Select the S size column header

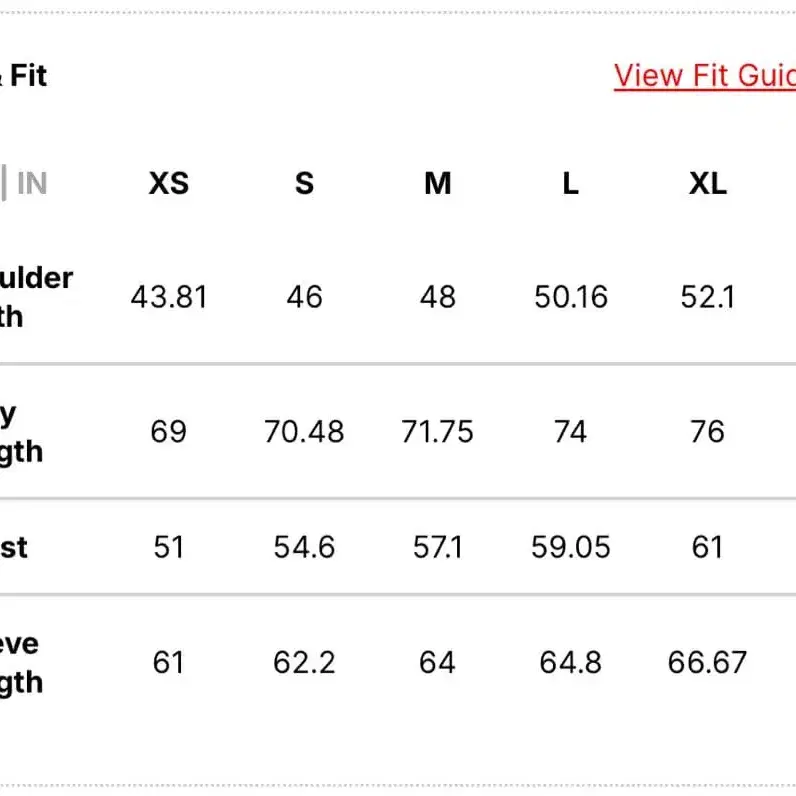[304, 183]
